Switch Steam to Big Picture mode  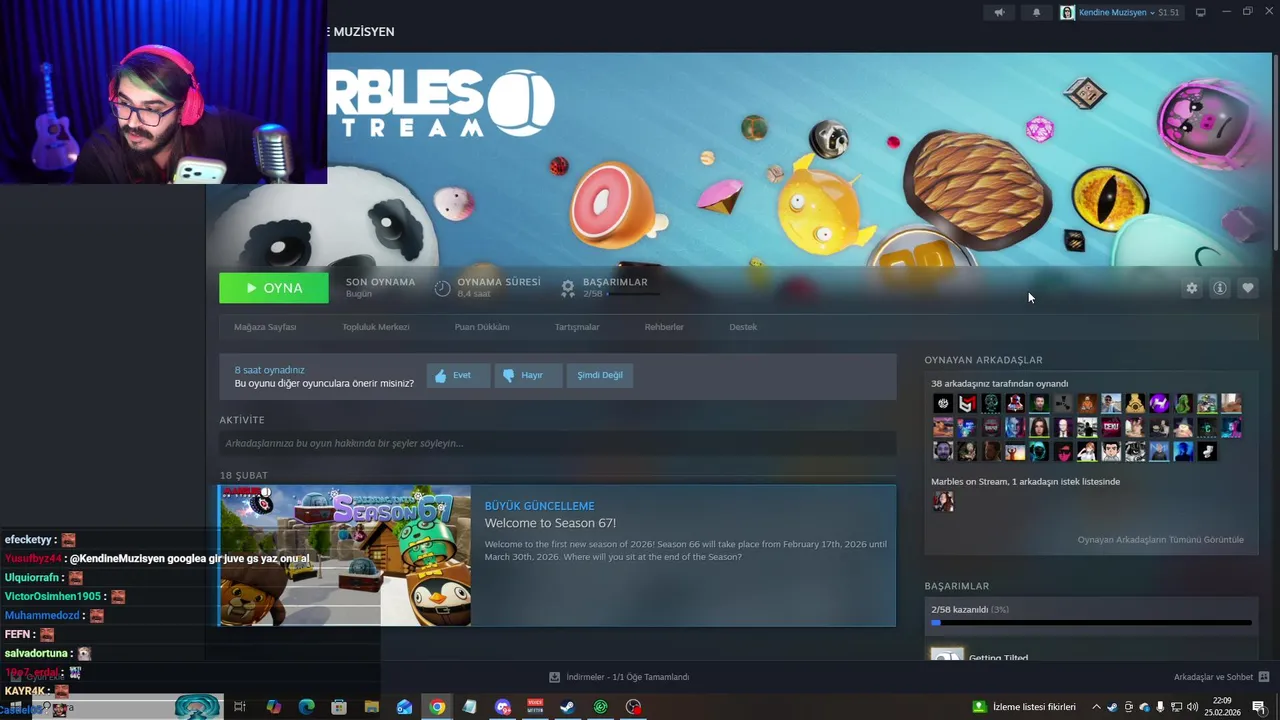pos(1201,13)
